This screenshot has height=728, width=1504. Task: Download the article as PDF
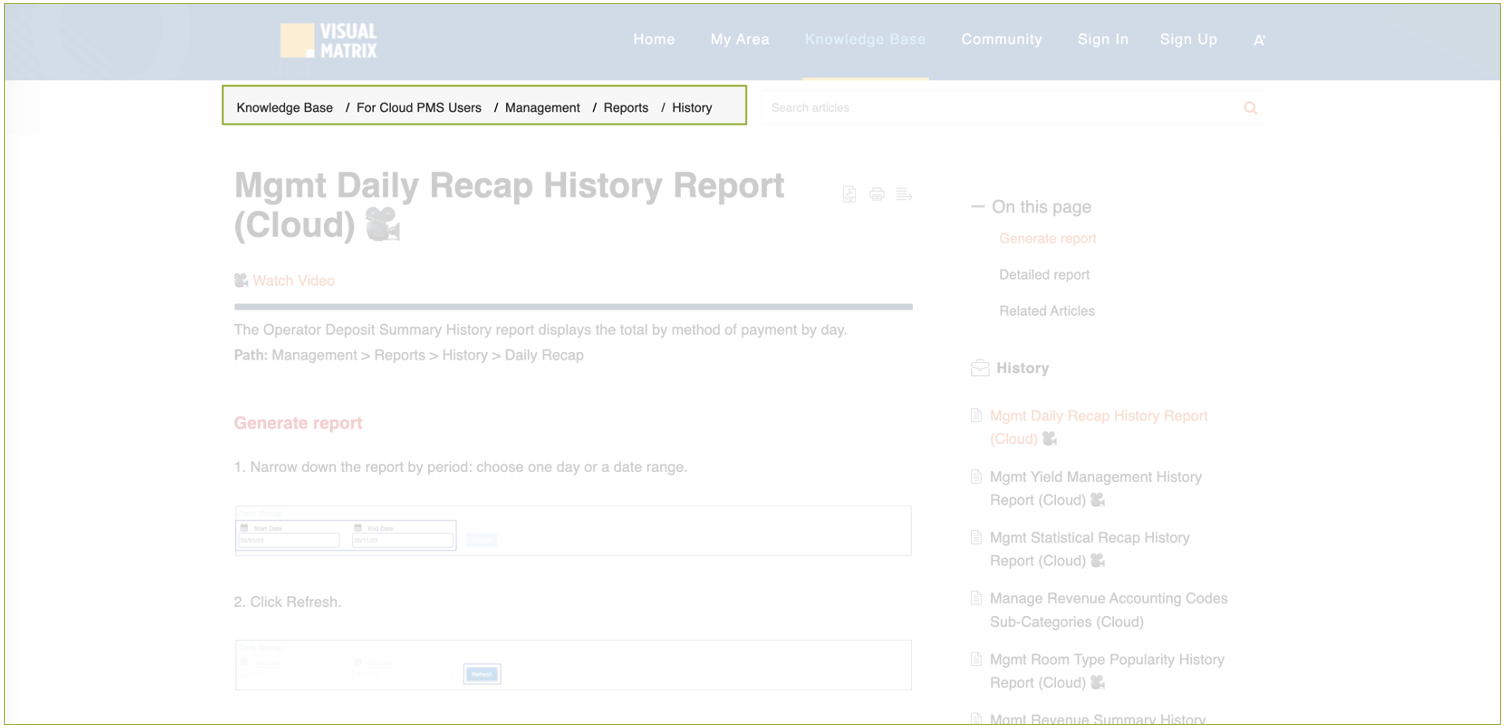click(849, 194)
